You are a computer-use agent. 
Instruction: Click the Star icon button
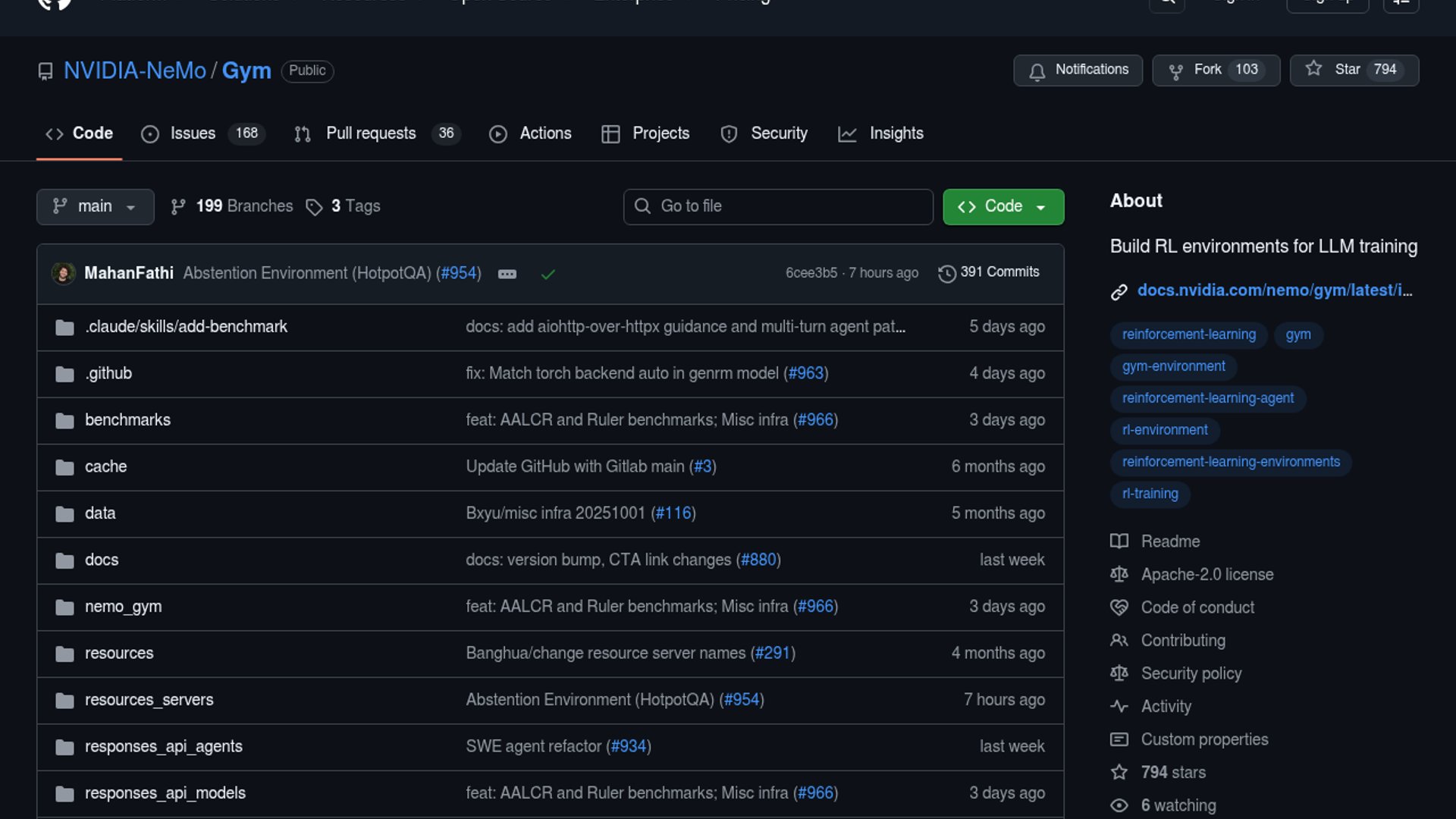(1313, 69)
